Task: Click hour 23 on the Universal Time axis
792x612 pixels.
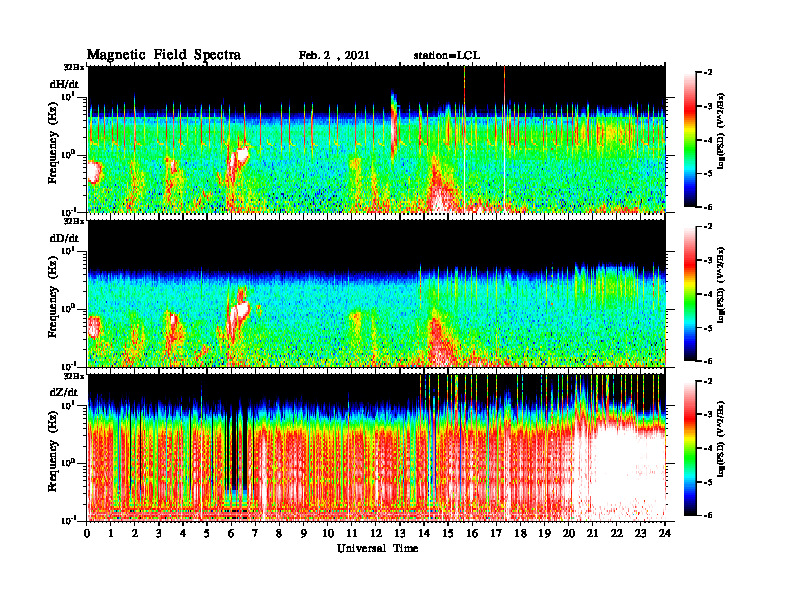Action: point(641,533)
